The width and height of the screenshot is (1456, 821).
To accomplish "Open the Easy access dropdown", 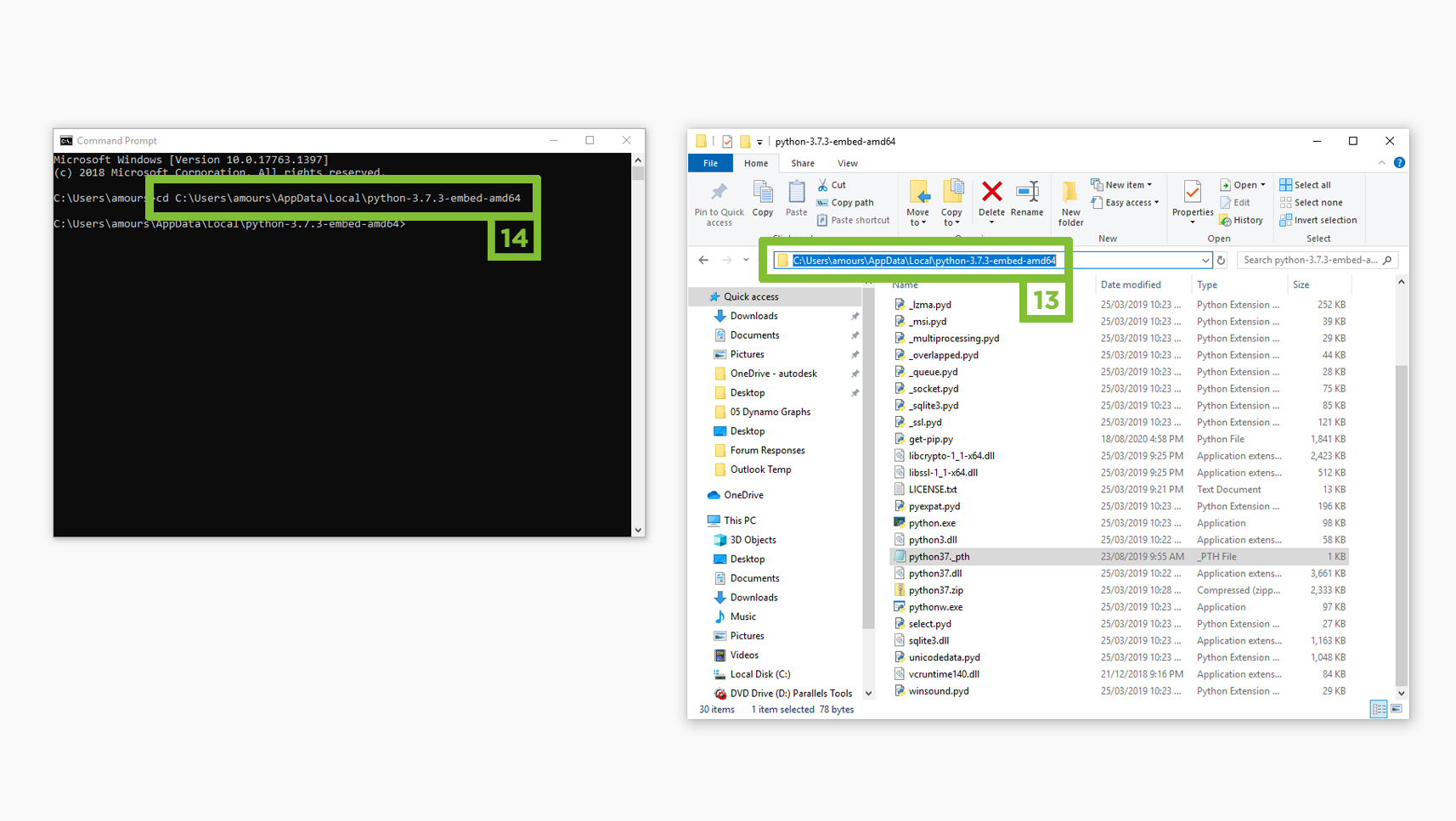I will coord(1126,202).
